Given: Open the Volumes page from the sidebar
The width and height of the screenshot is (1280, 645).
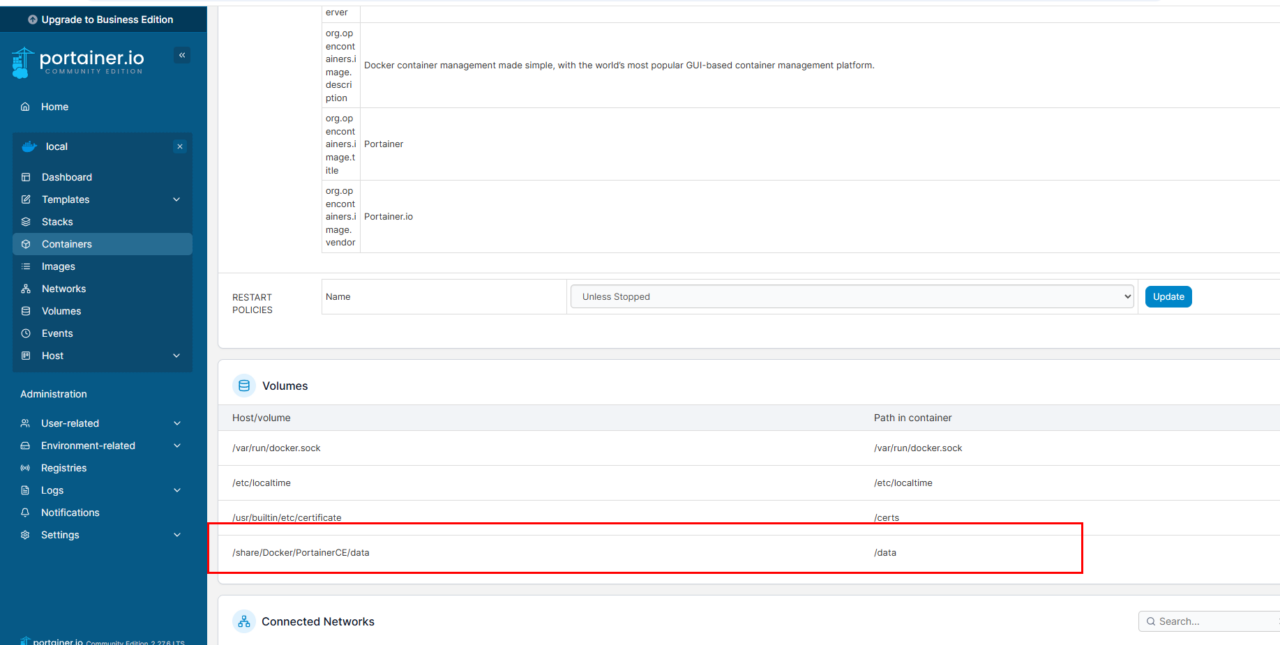Looking at the screenshot, I should (x=61, y=311).
